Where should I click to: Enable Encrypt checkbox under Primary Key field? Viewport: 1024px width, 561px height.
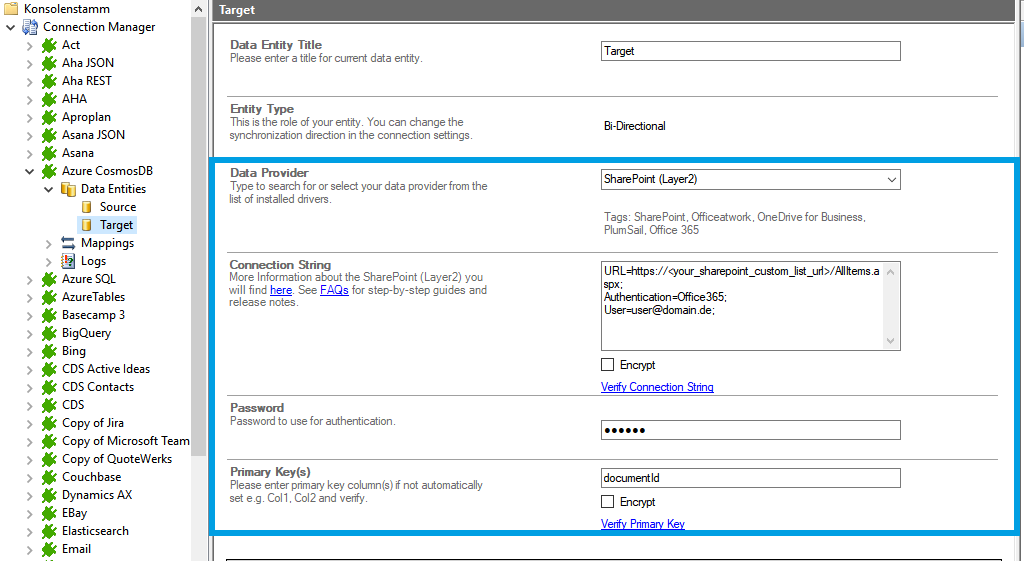(608, 502)
